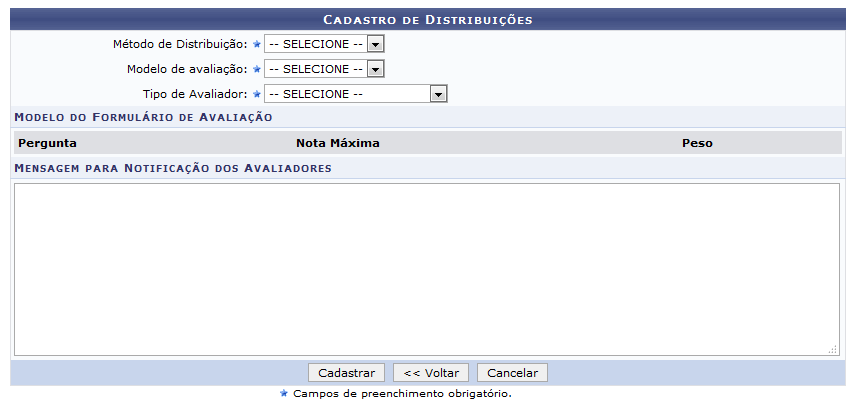Screen dimensions: 856x404
Task: Click the Nota Máxima column header
Action: [338, 143]
